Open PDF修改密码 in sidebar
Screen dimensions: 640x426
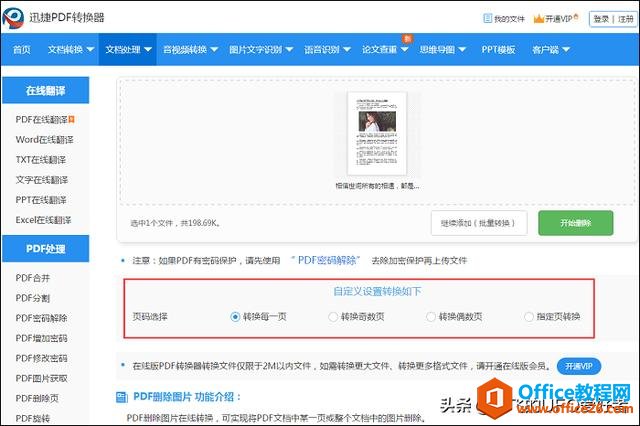(41, 358)
